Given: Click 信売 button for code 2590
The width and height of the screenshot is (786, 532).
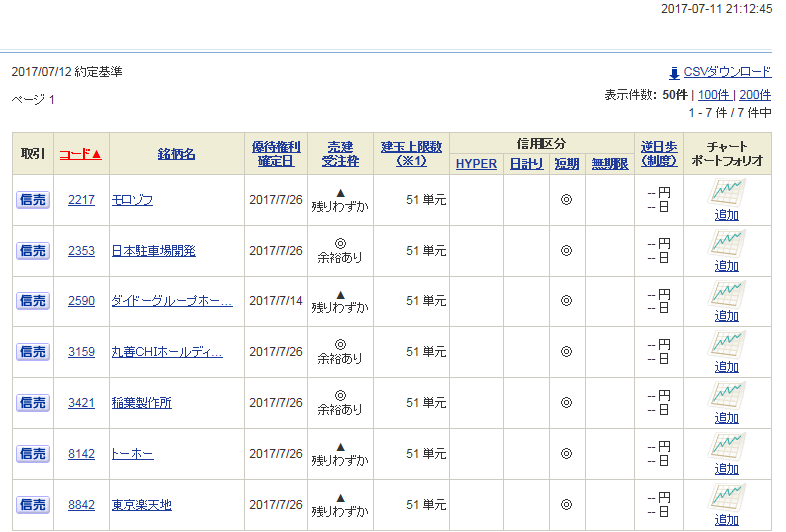Looking at the screenshot, I should 33,301.
